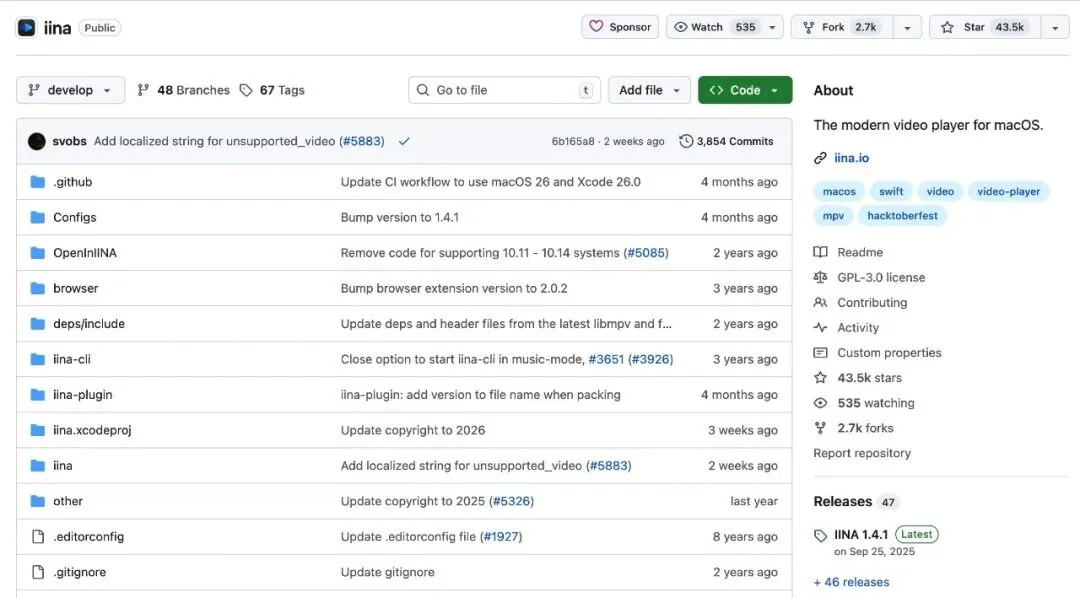Open the Activity pulse icon link
Viewport: 1080px width, 598px height.
pyautogui.click(x=820, y=328)
